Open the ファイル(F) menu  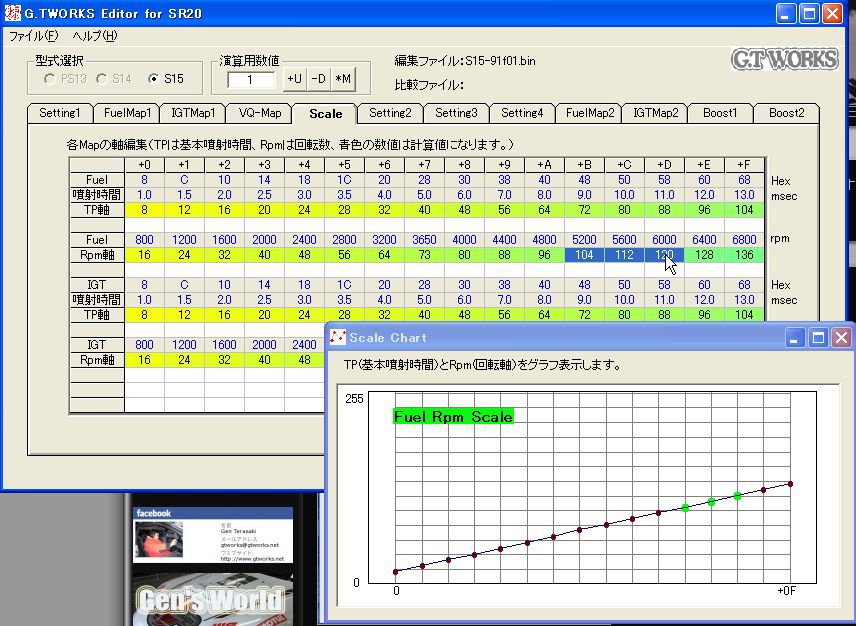click(x=34, y=36)
